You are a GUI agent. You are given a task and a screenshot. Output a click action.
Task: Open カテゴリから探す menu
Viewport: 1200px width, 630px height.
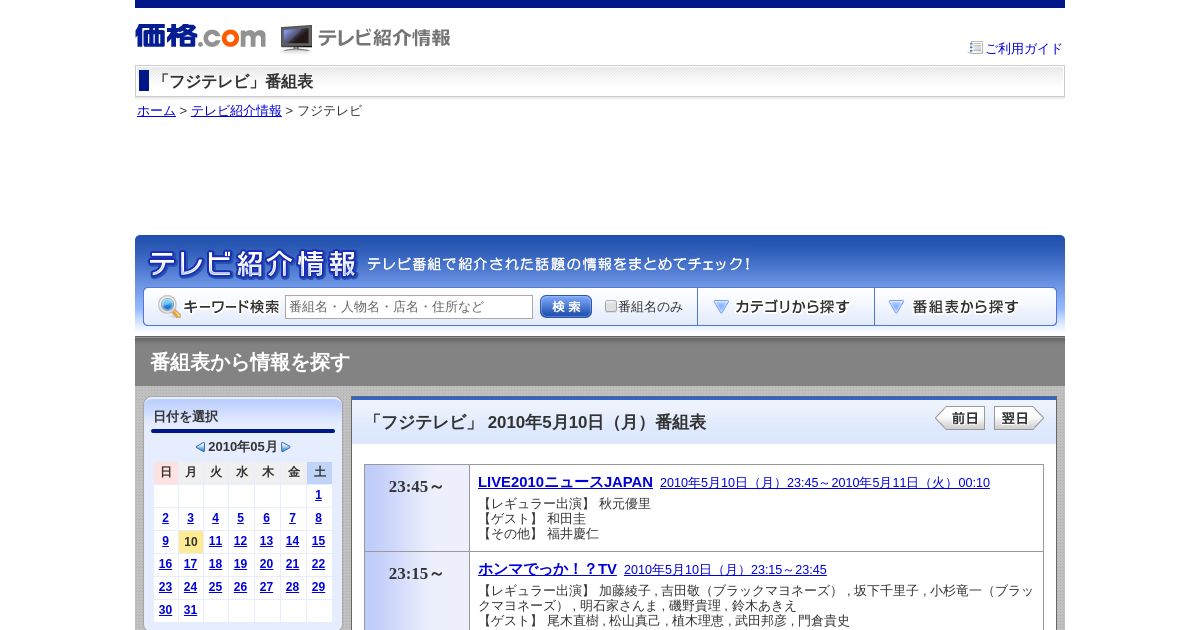786,307
